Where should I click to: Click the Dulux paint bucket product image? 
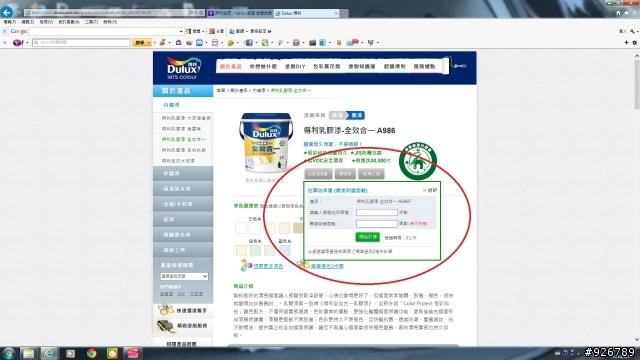(266, 142)
